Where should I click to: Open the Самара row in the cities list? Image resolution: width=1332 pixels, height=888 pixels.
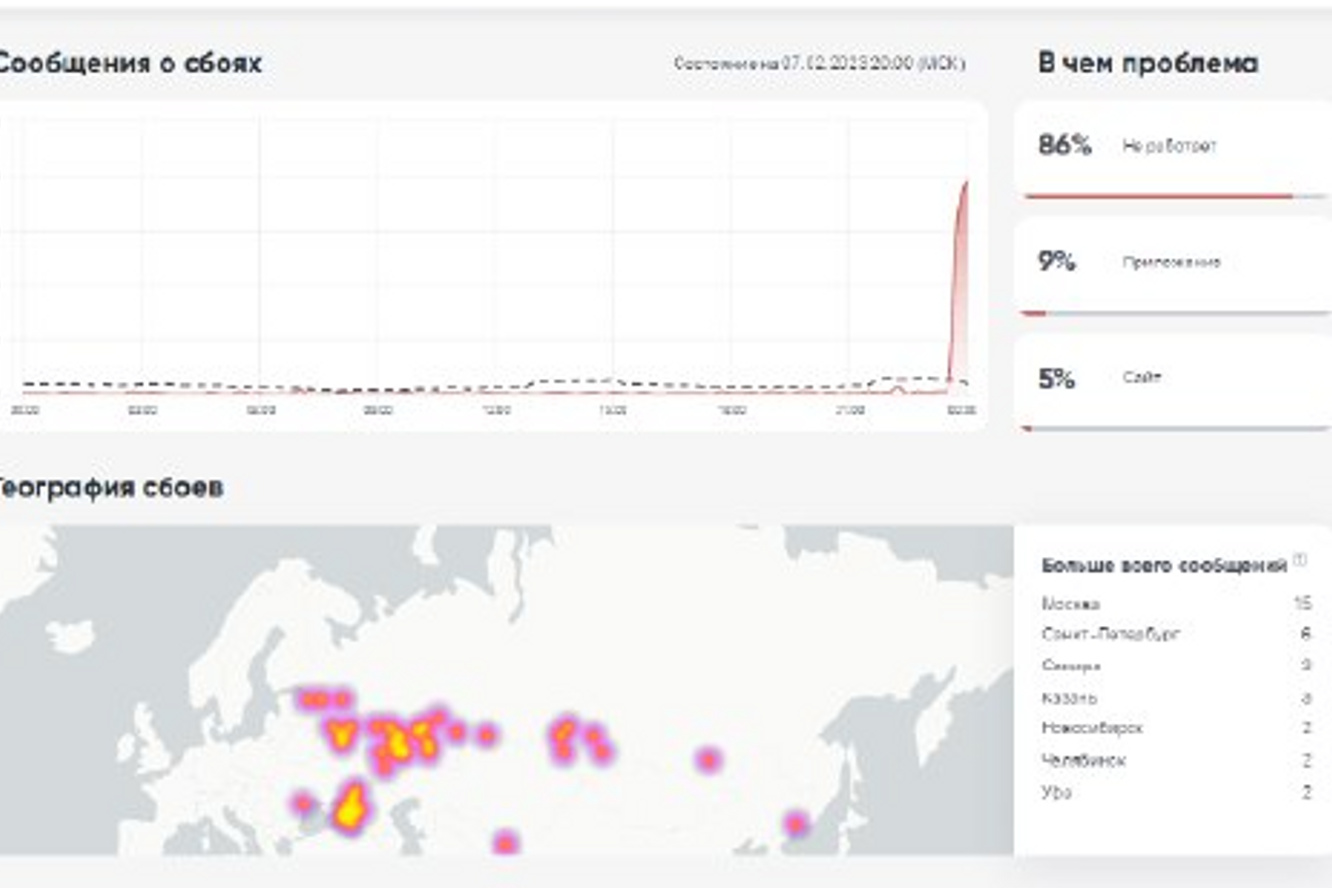click(1071, 666)
